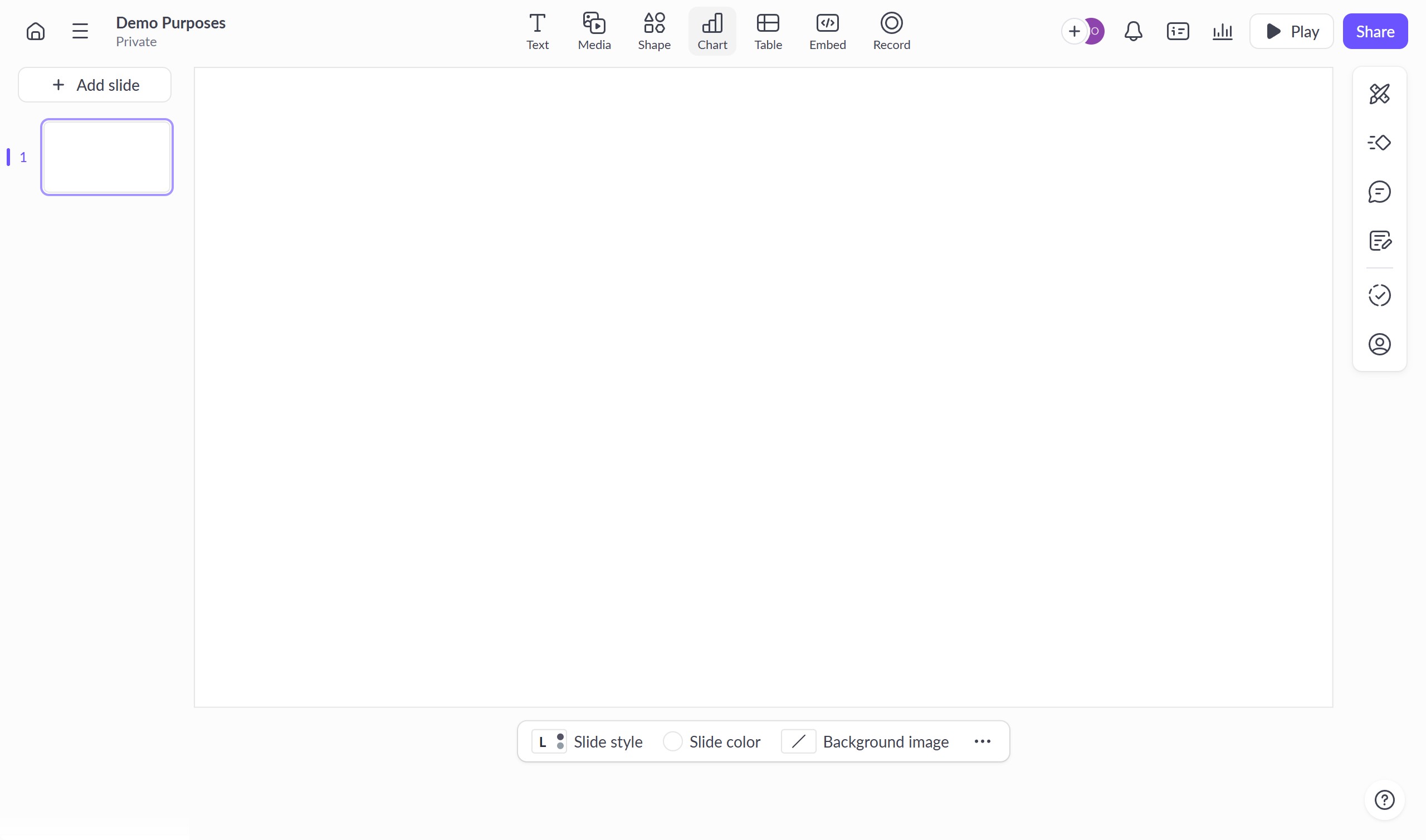Expand more options ellipsis in bottom bar
The width and height of the screenshot is (1426, 840).
click(x=983, y=741)
